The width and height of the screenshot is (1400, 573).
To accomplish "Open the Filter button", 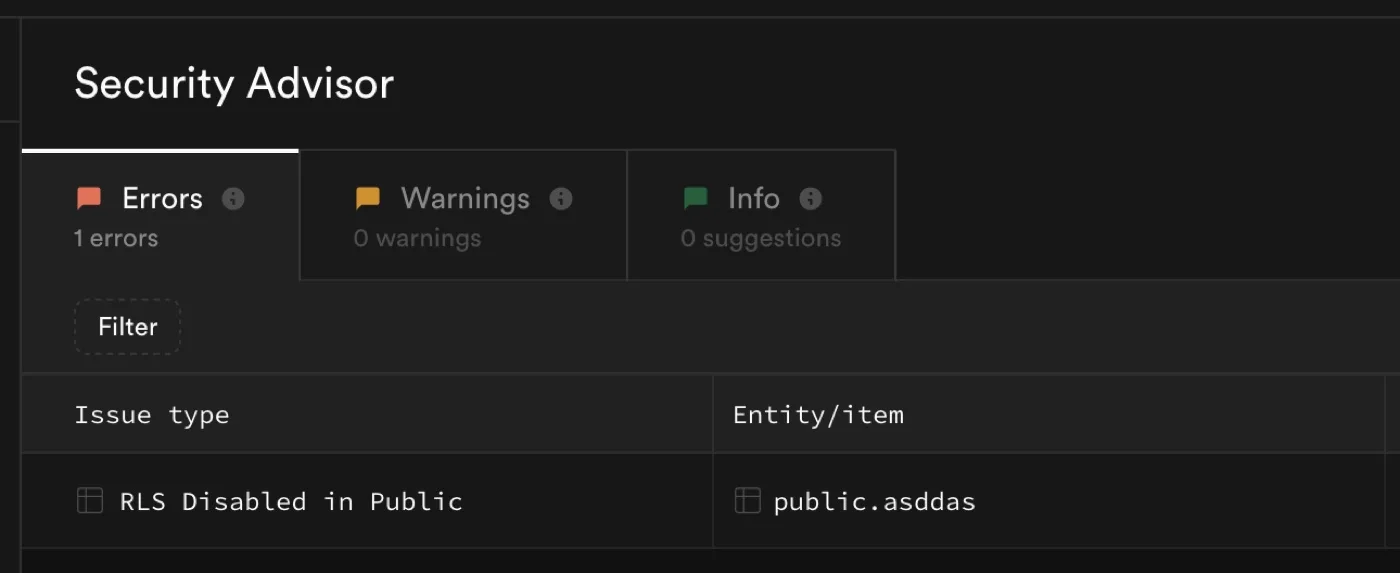I will [x=127, y=327].
